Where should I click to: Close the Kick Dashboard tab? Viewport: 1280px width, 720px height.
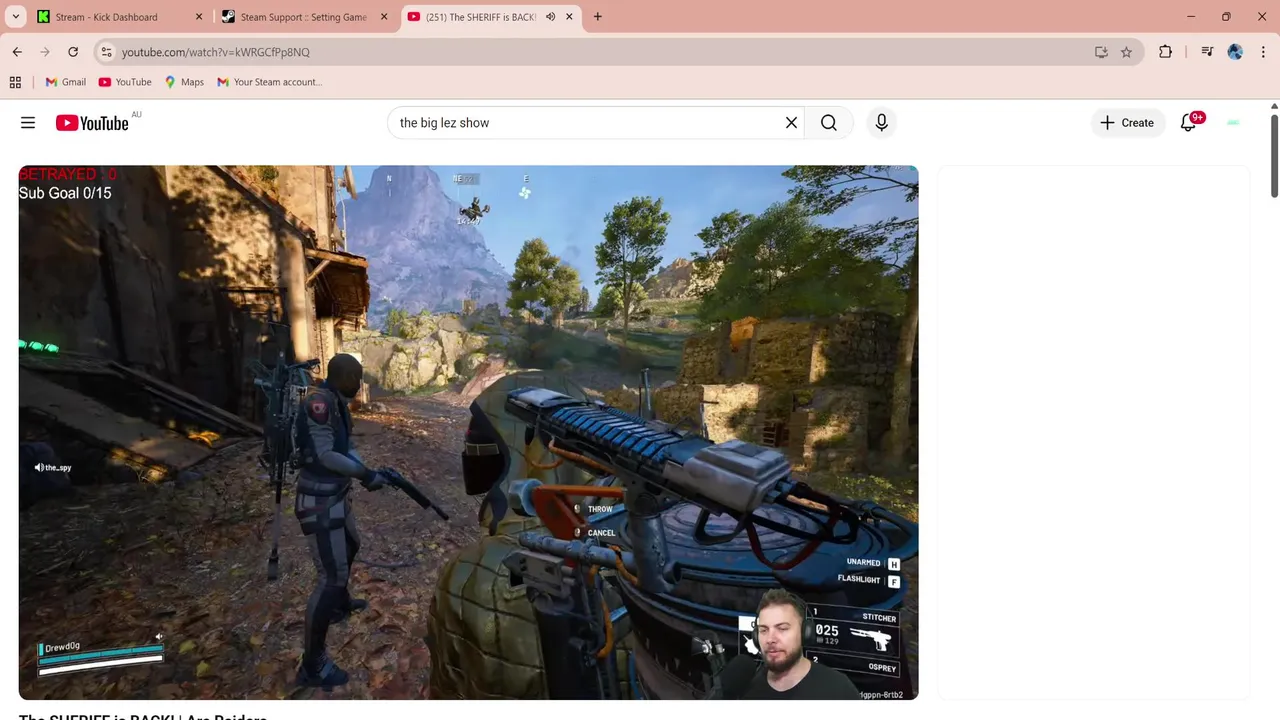pyautogui.click(x=199, y=17)
